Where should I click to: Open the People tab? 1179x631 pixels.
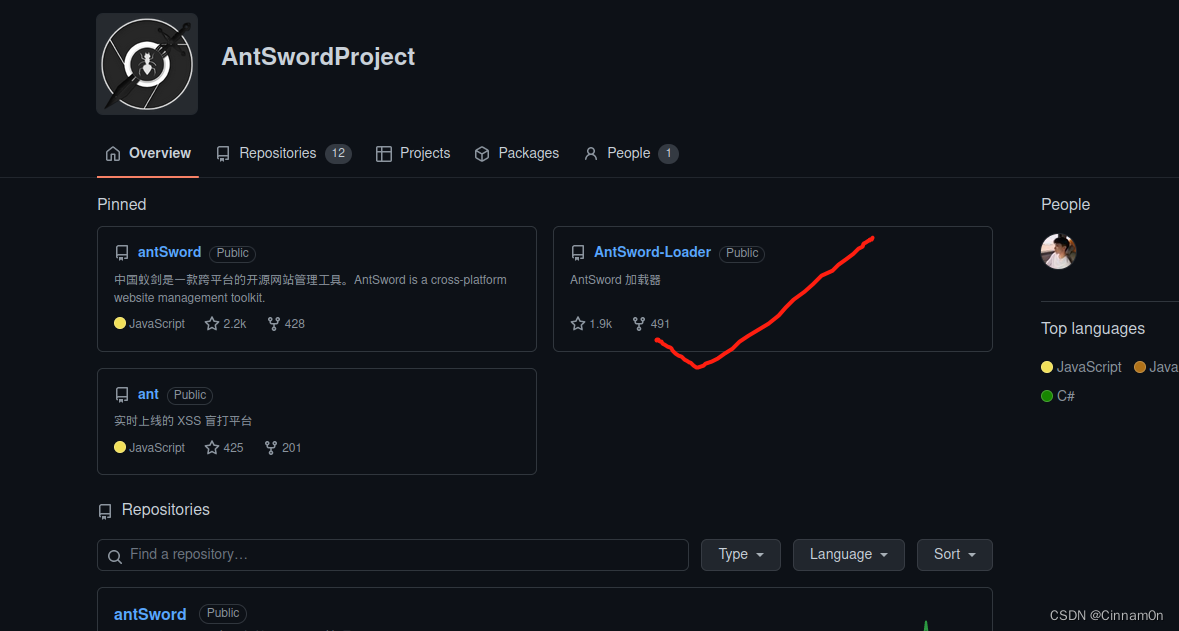pyautogui.click(x=631, y=153)
